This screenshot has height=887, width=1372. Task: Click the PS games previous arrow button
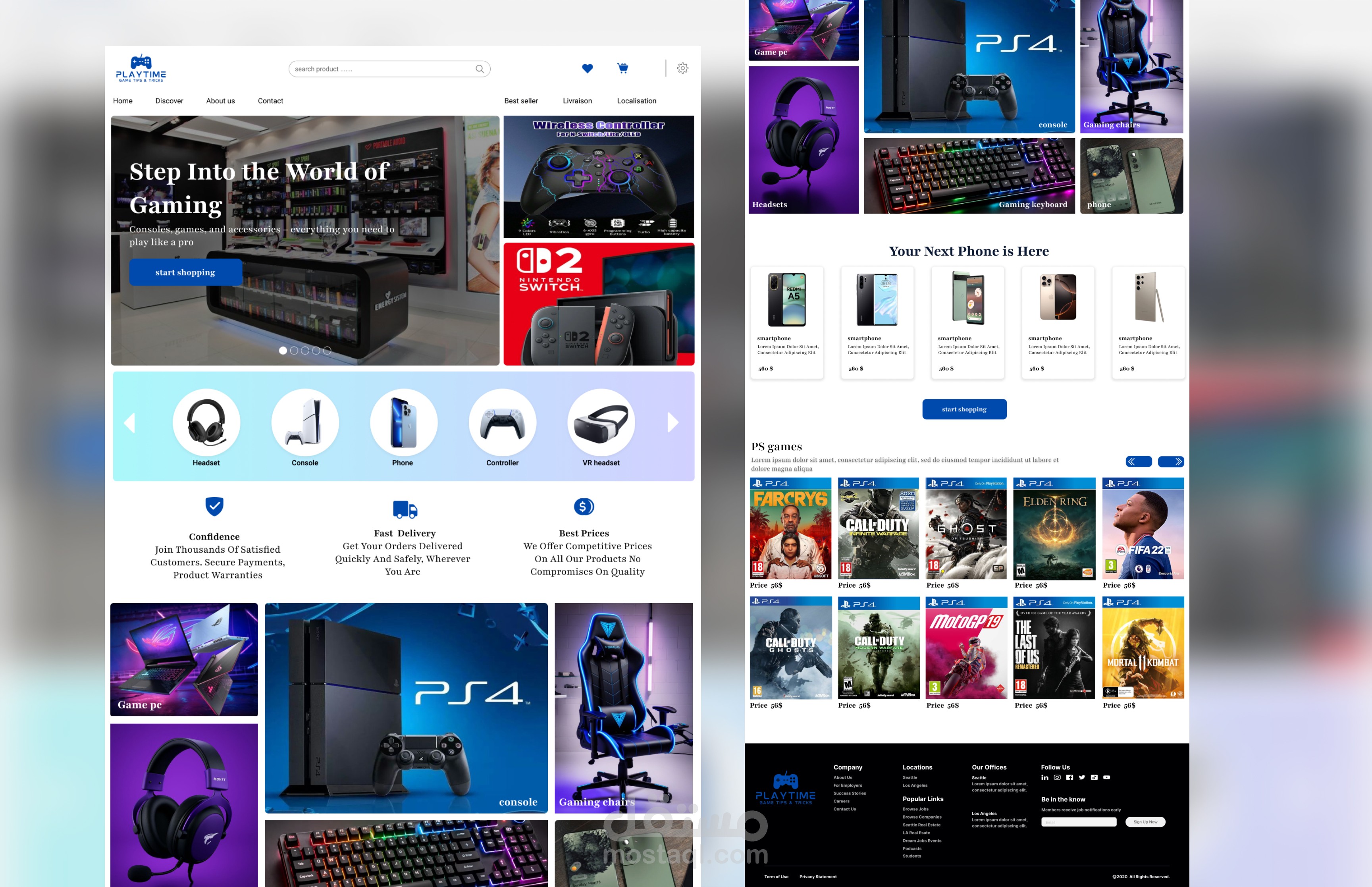(x=1139, y=461)
